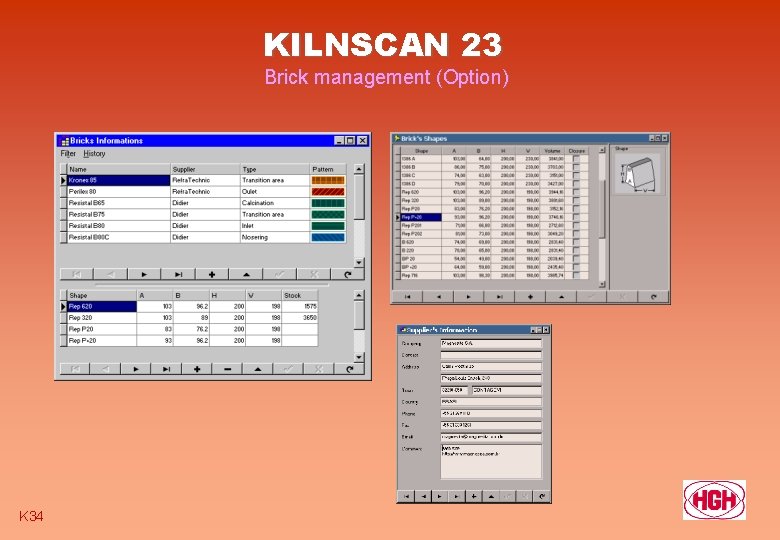This screenshot has width=780, height=540.
Task: Click the Nosering type cell
Action: (275, 237)
